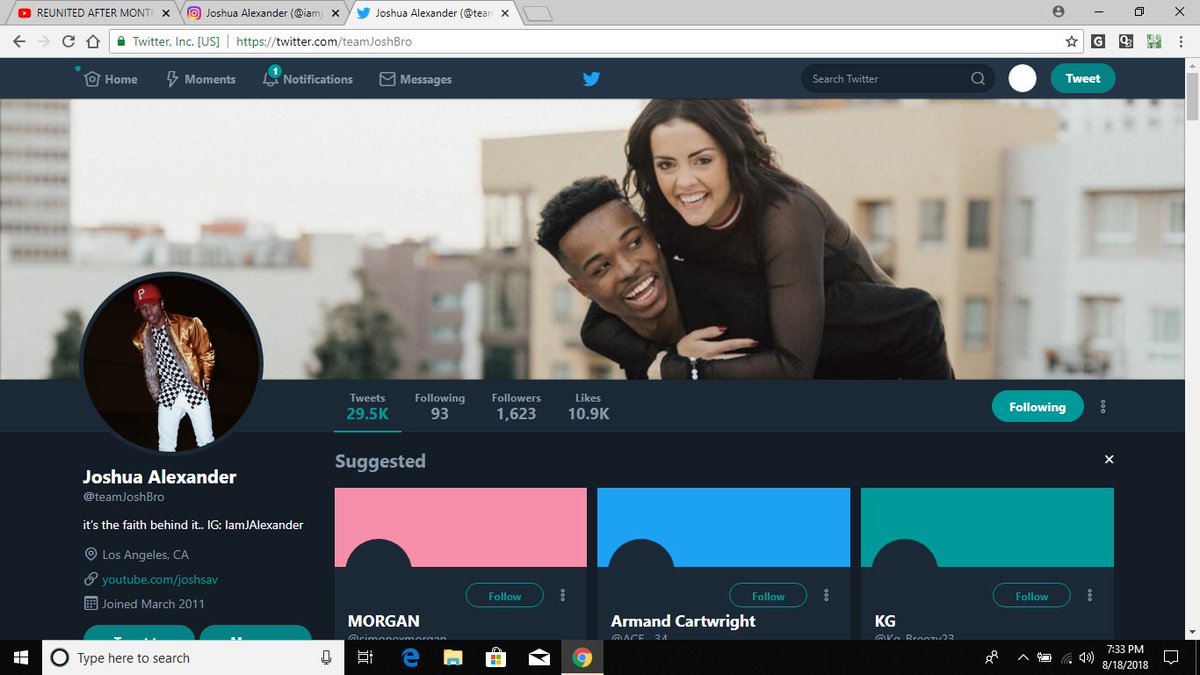Click the taskbar search box
This screenshot has height=675, width=1200.
pos(193,658)
